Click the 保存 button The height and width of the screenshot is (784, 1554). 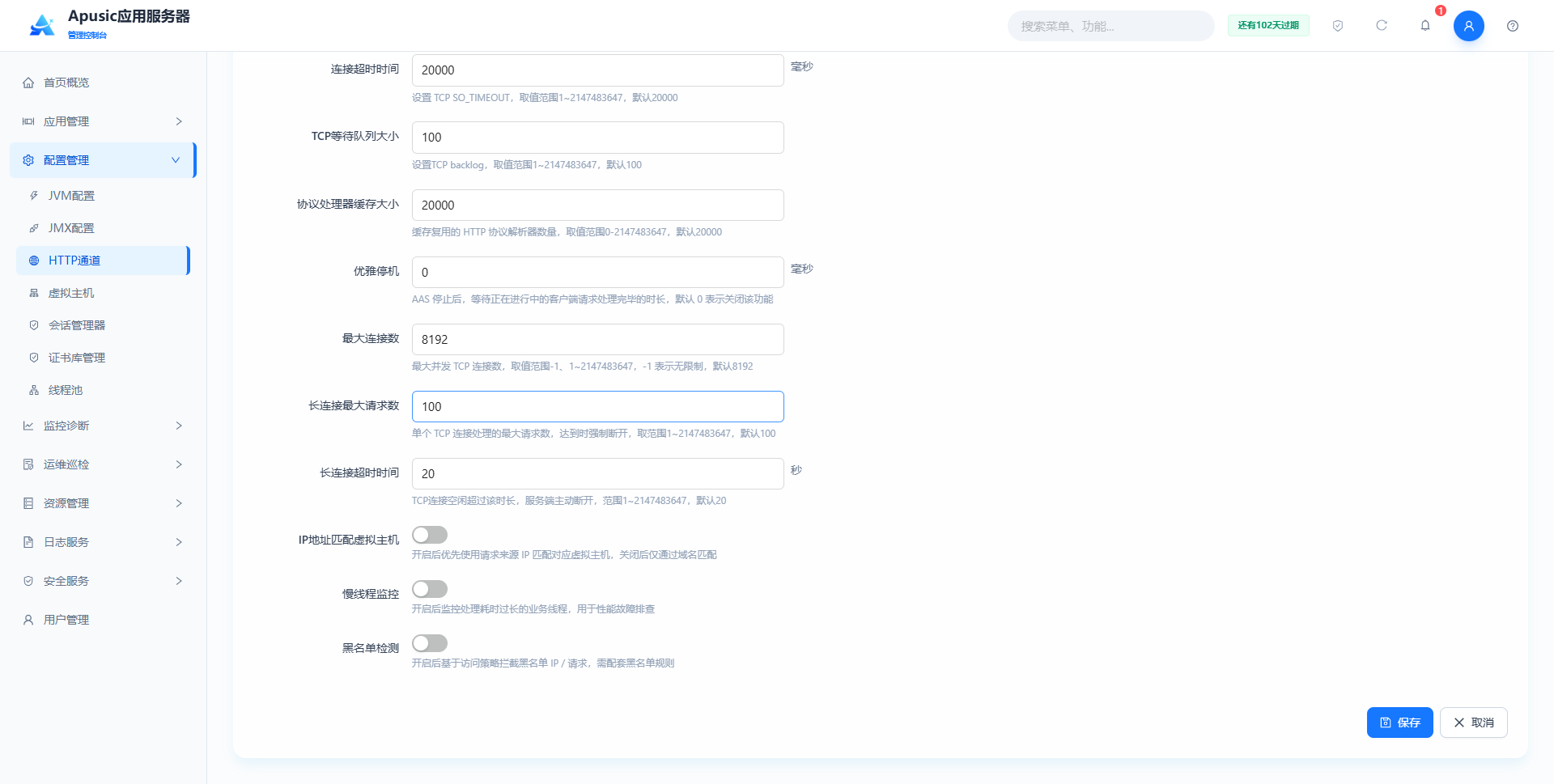(1400, 723)
